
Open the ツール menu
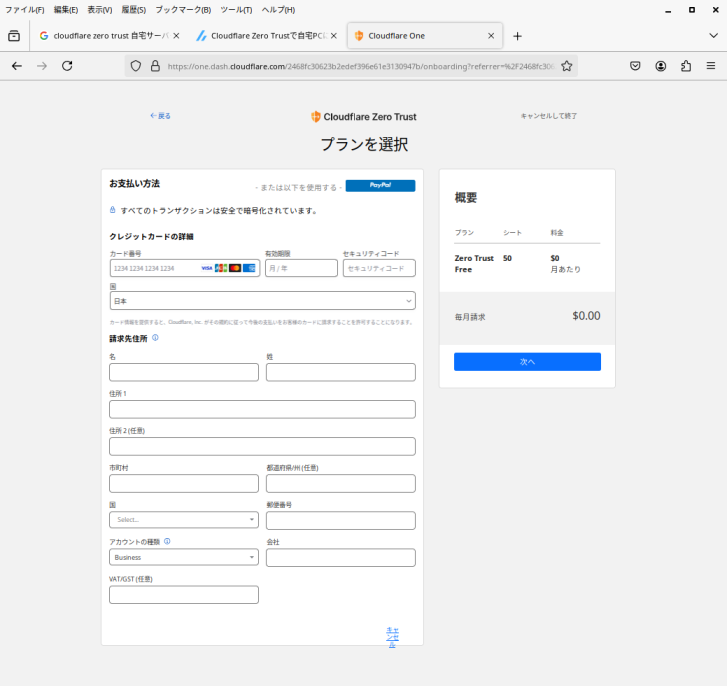[236, 10]
